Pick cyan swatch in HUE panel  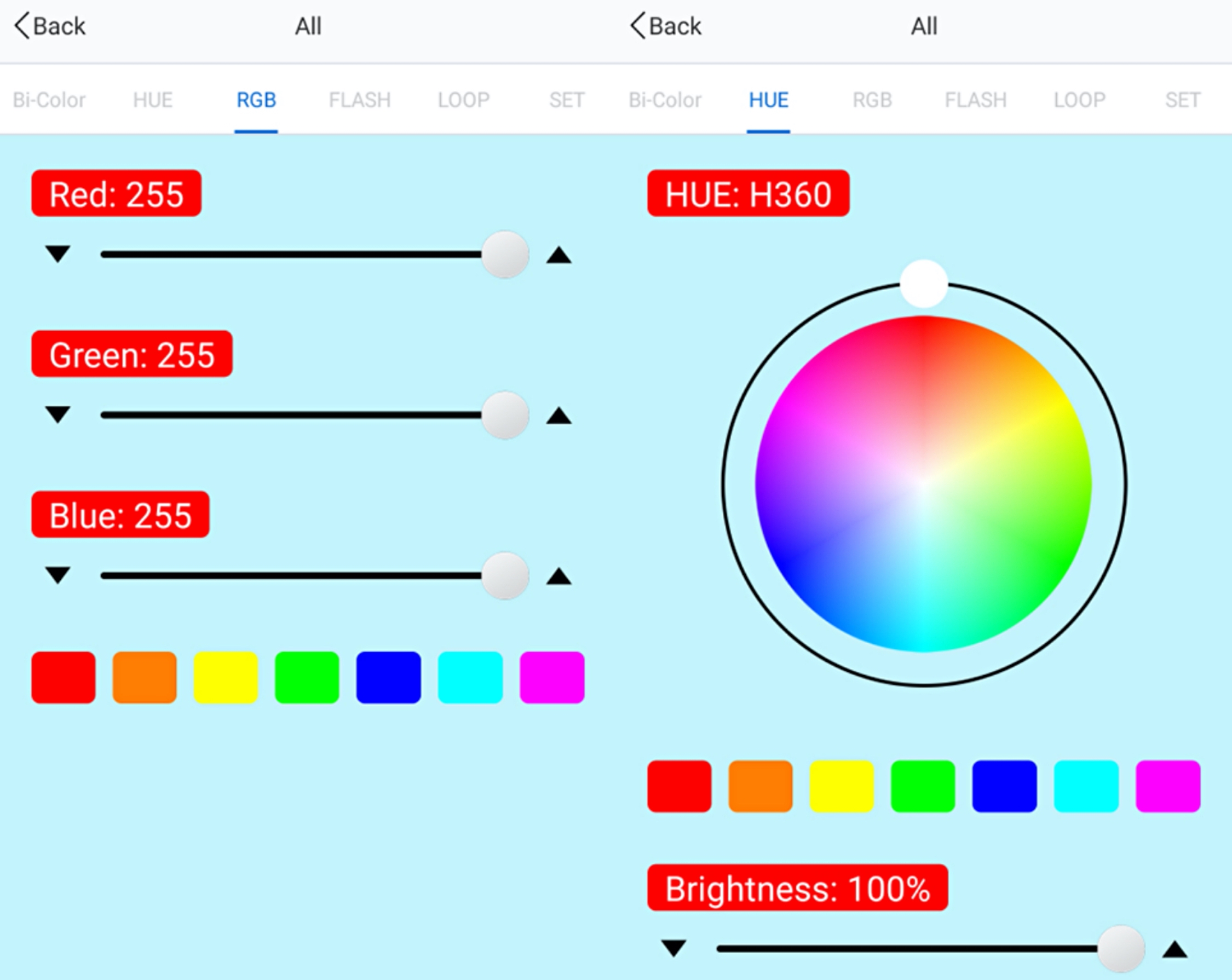coord(1086,786)
